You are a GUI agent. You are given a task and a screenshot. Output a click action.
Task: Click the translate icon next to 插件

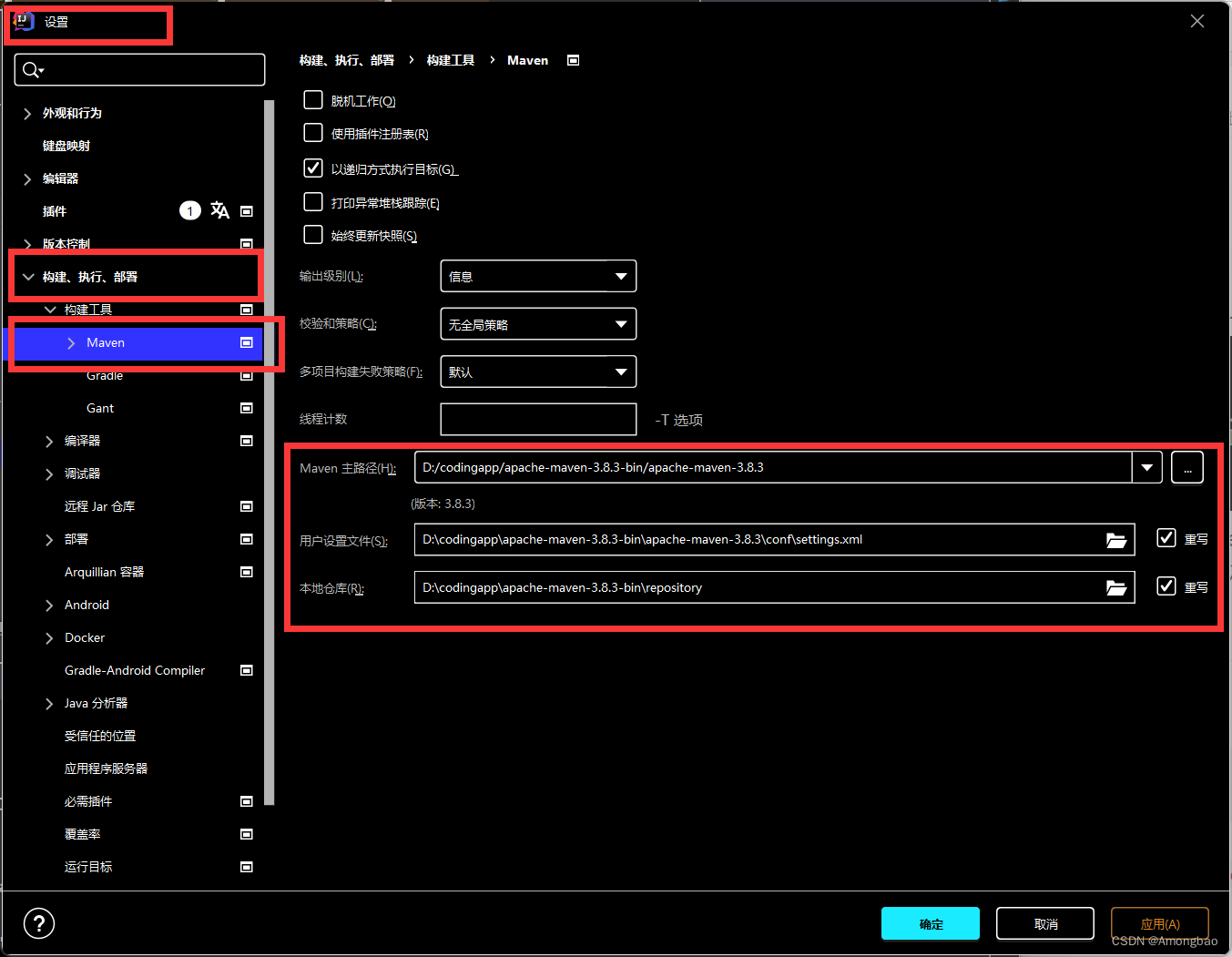coord(219,210)
